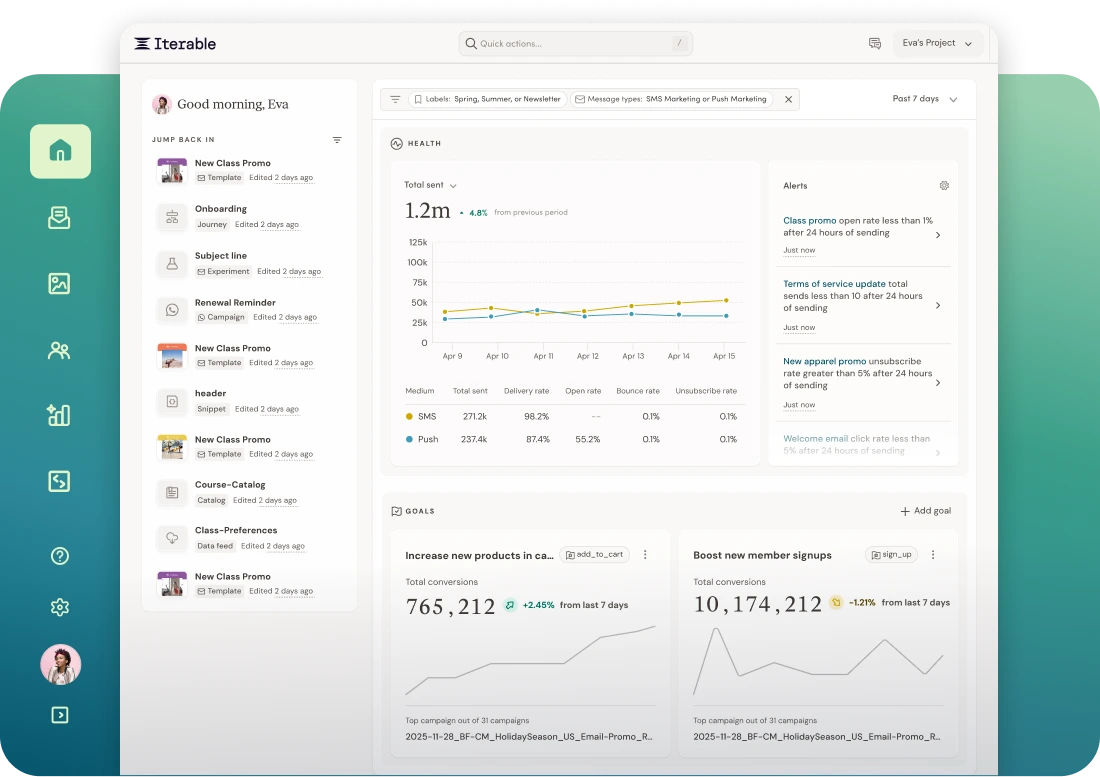Viewport: 1100px width, 777px height.
Task: Open the Messaging inbox sidebar icon
Action: coord(59,217)
